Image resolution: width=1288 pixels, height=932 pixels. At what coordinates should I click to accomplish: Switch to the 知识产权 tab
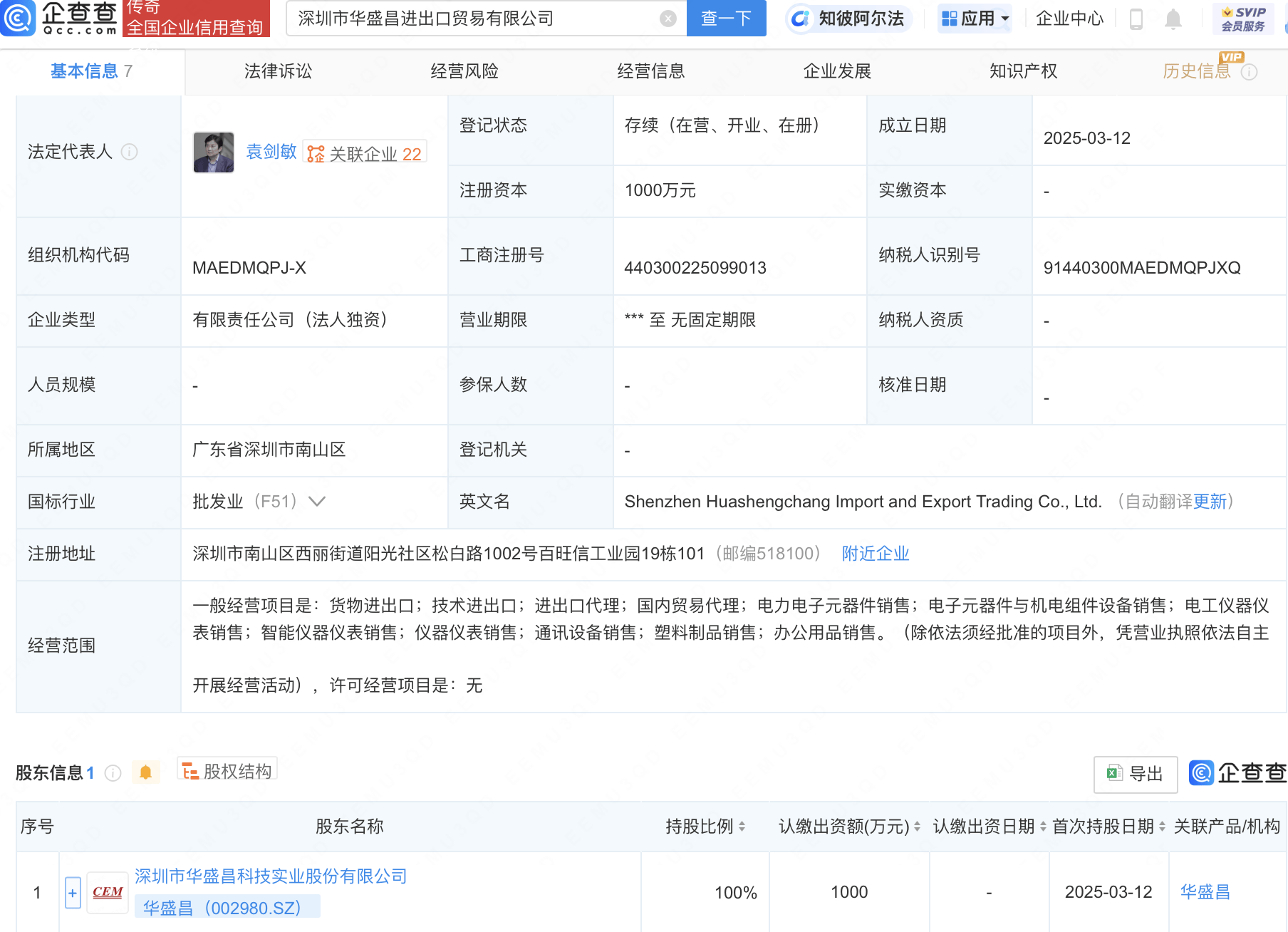click(1024, 71)
